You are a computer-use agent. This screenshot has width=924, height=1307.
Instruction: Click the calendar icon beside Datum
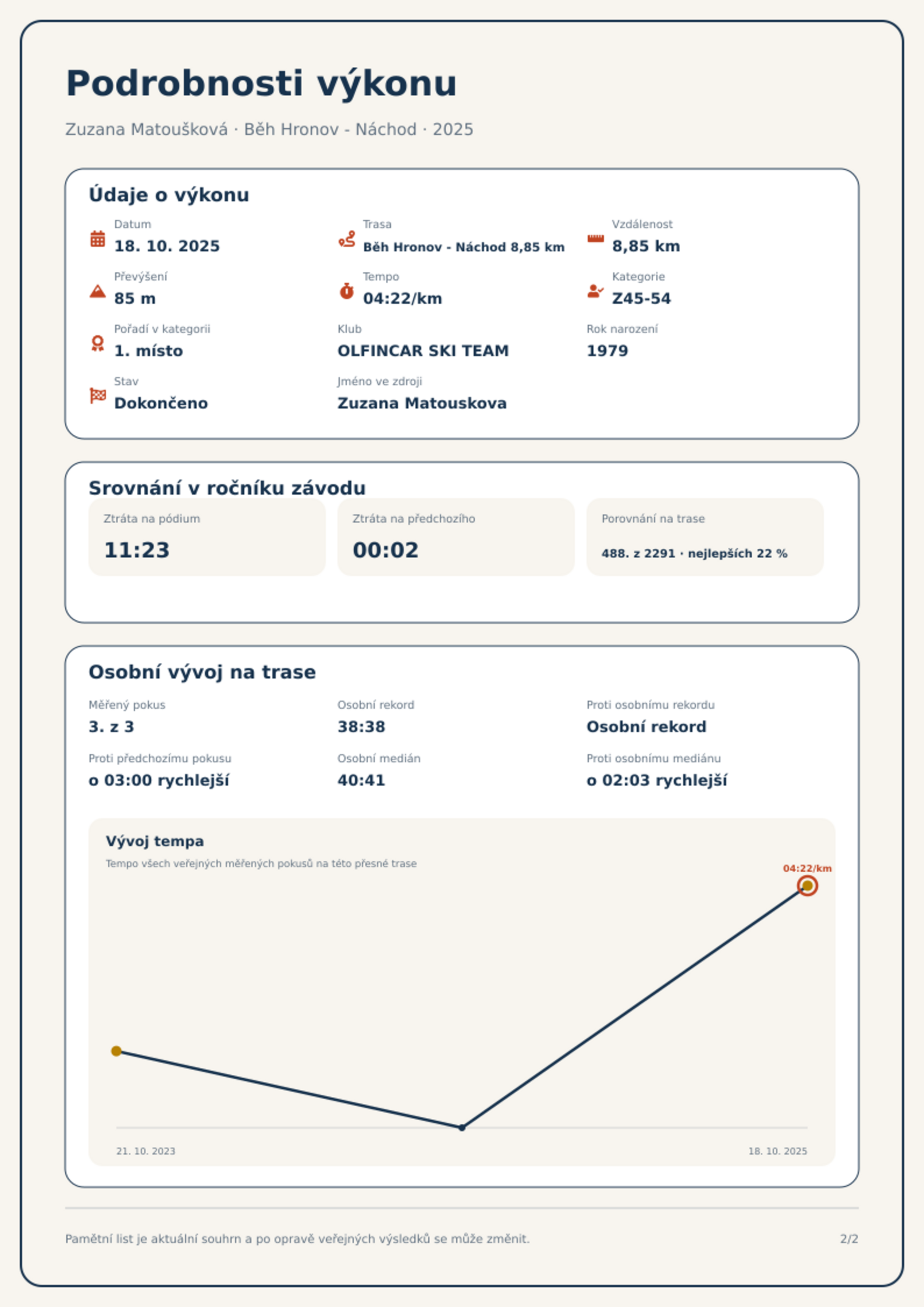click(98, 239)
